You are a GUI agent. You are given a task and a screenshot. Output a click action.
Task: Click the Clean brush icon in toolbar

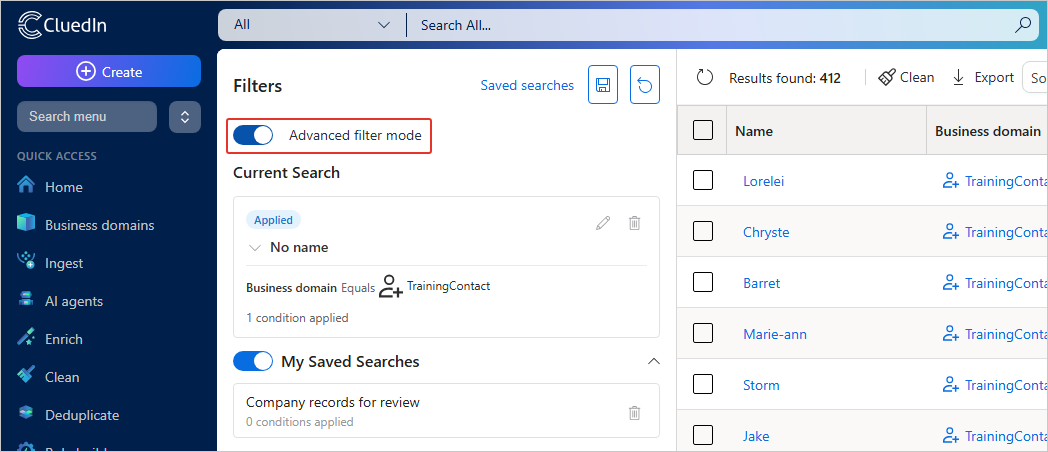886,78
